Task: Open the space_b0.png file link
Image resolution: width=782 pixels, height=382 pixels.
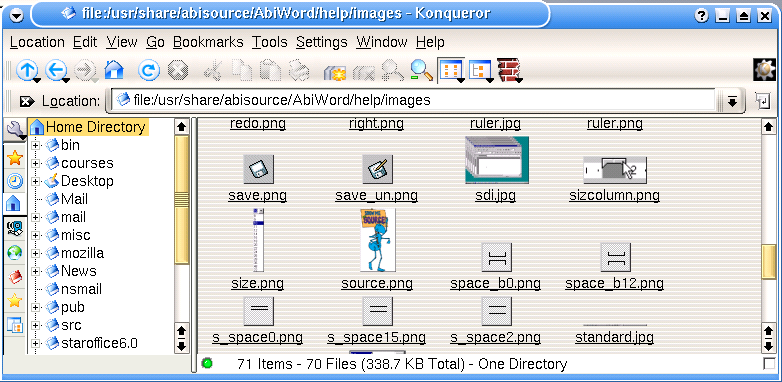Action: pos(495,284)
